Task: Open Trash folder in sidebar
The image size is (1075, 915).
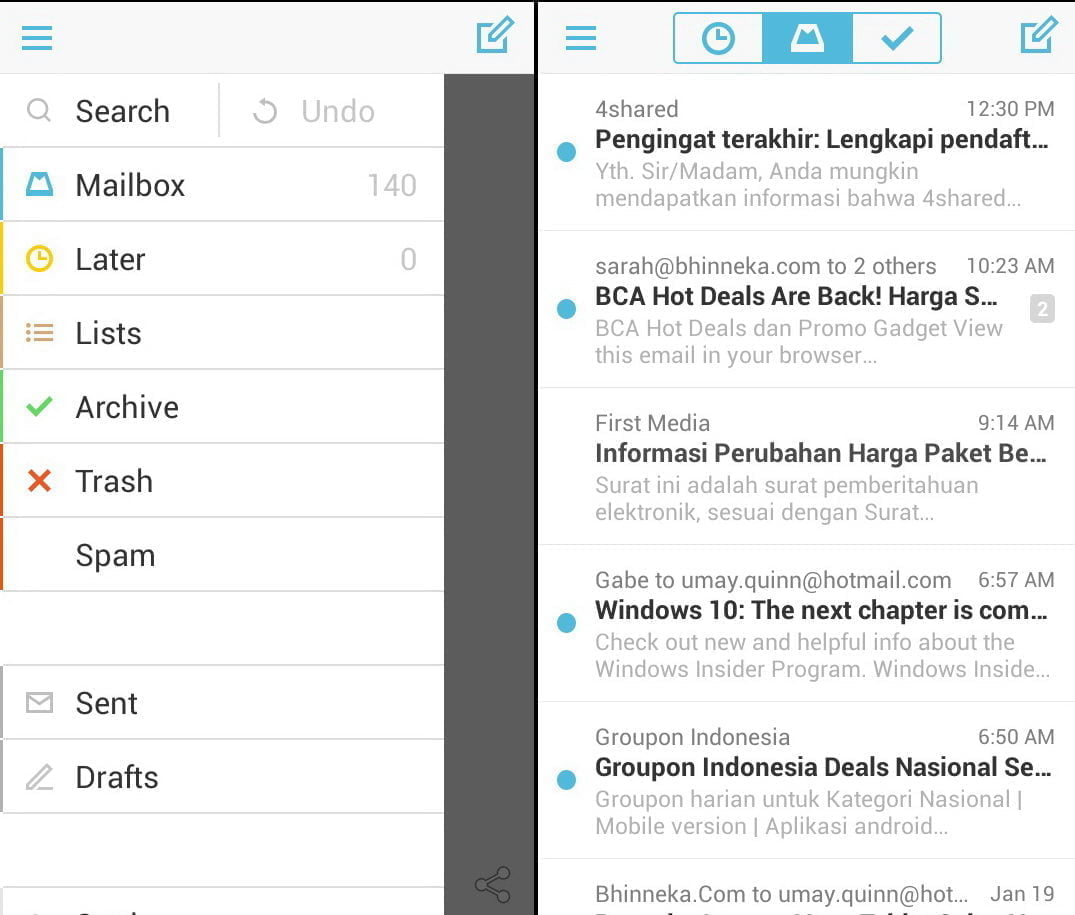Action: 222,481
